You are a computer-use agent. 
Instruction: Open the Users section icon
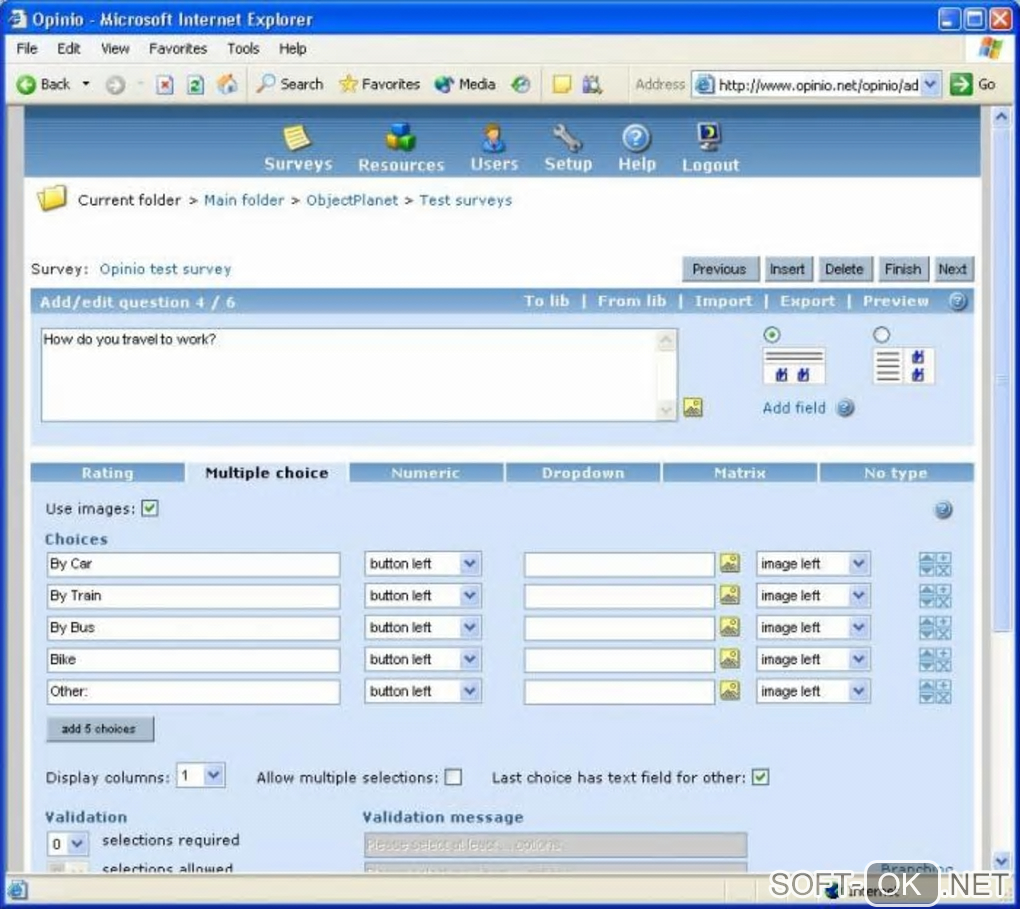tap(493, 137)
